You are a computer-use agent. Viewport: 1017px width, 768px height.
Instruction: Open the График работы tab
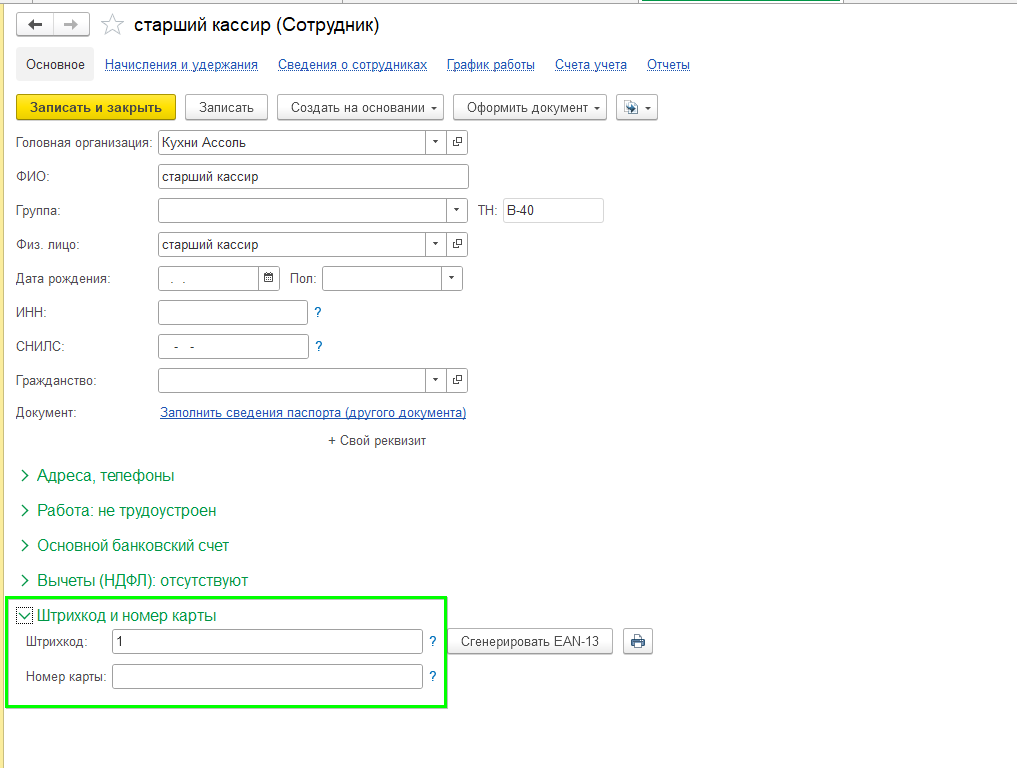pyautogui.click(x=490, y=65)
